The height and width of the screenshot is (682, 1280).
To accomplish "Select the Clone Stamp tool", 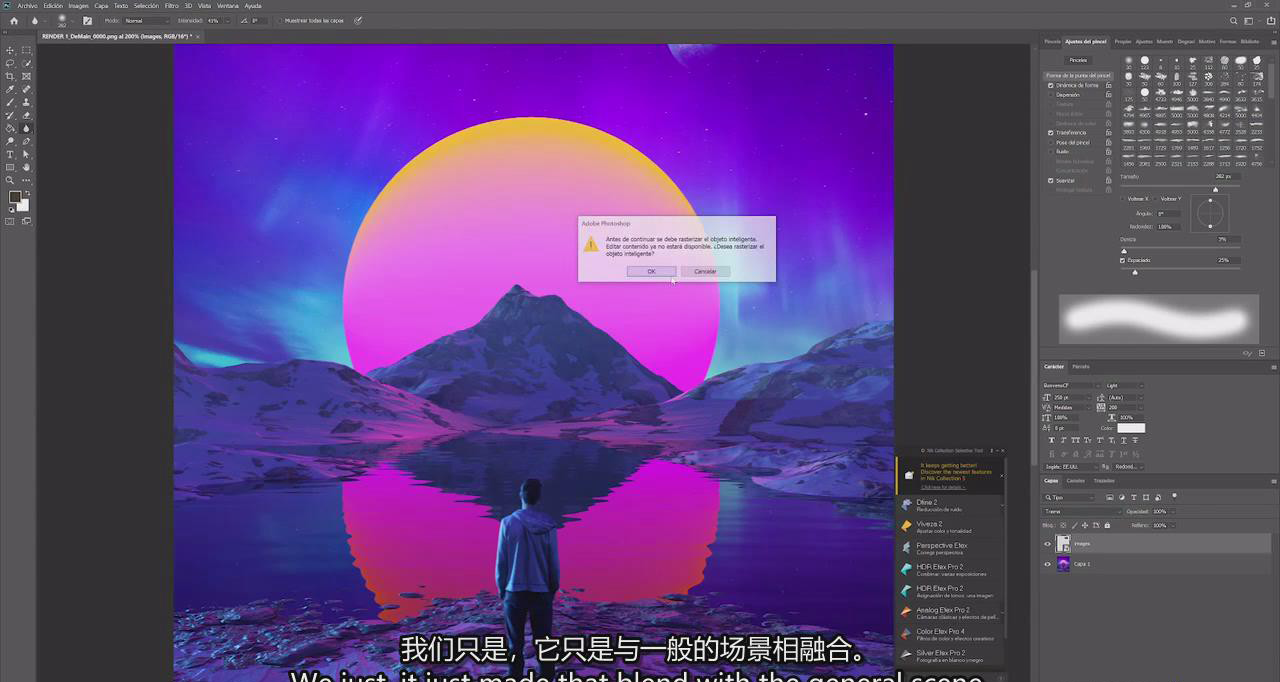I will [x=26, y=102].
